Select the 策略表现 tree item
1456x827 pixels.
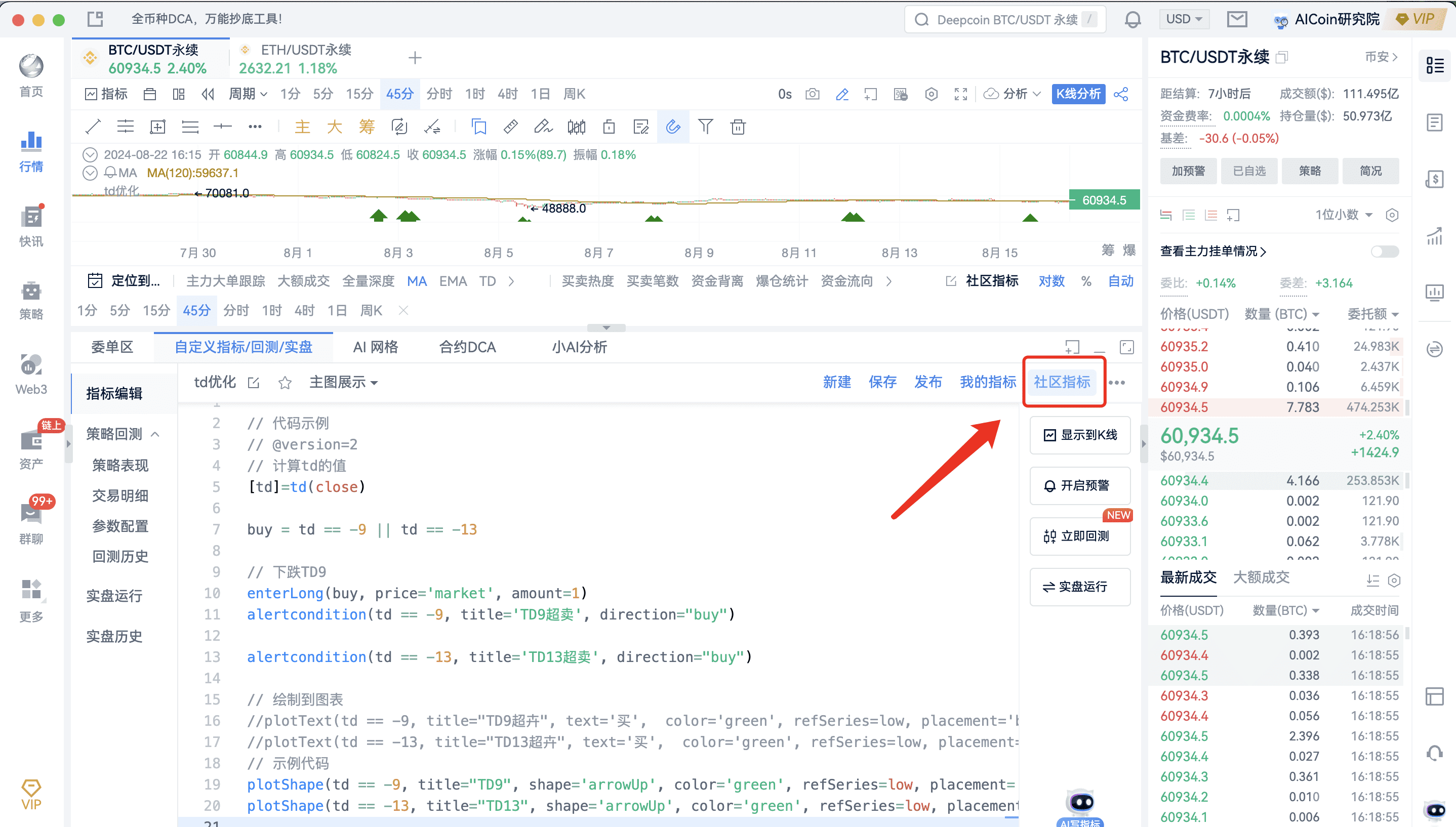120,466
